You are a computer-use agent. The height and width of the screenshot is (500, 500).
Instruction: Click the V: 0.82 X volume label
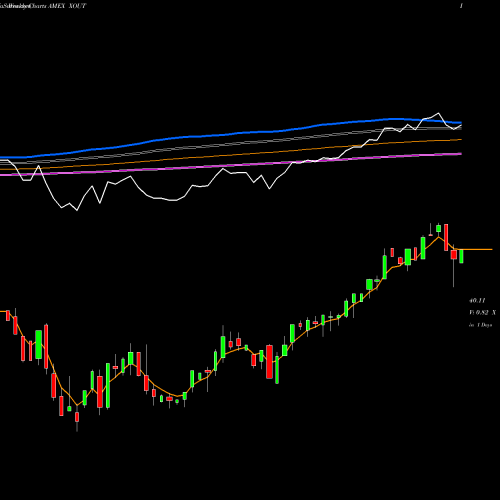[x=482, y=313]
